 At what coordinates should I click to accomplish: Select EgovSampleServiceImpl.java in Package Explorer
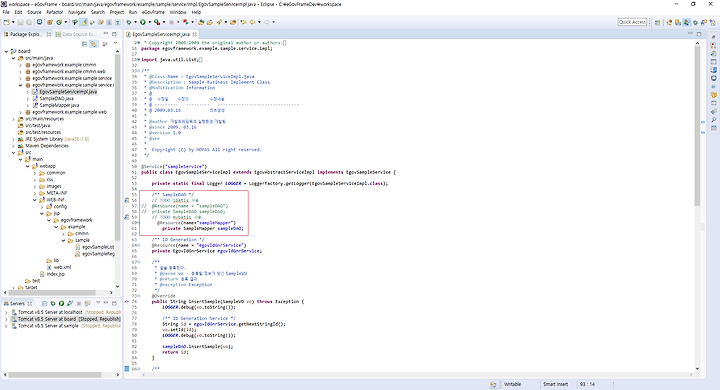(68, 92)
